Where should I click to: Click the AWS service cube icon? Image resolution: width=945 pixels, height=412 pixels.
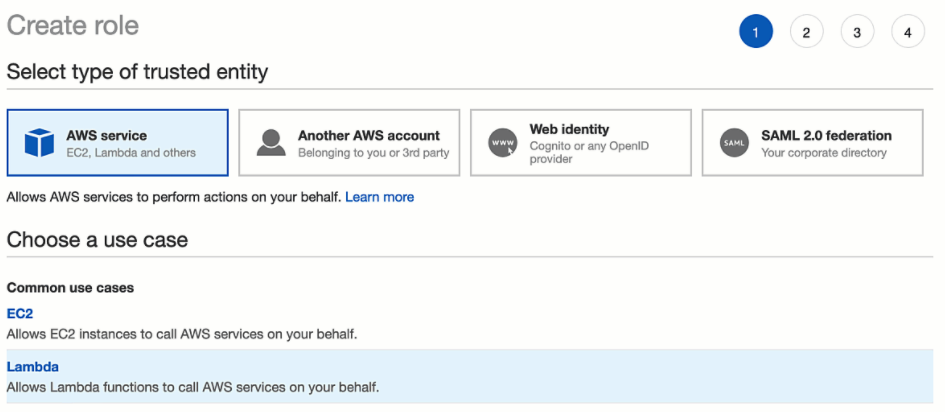tap(39, 143)
